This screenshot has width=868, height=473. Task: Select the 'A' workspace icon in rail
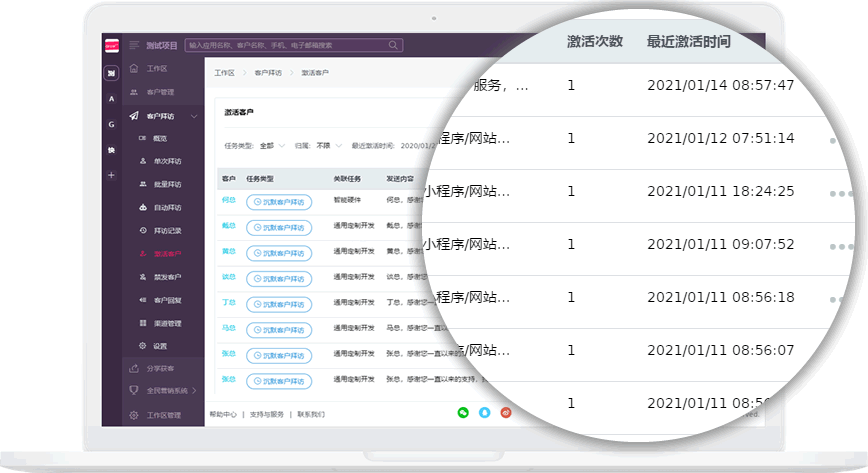click(x=111, y=99)
